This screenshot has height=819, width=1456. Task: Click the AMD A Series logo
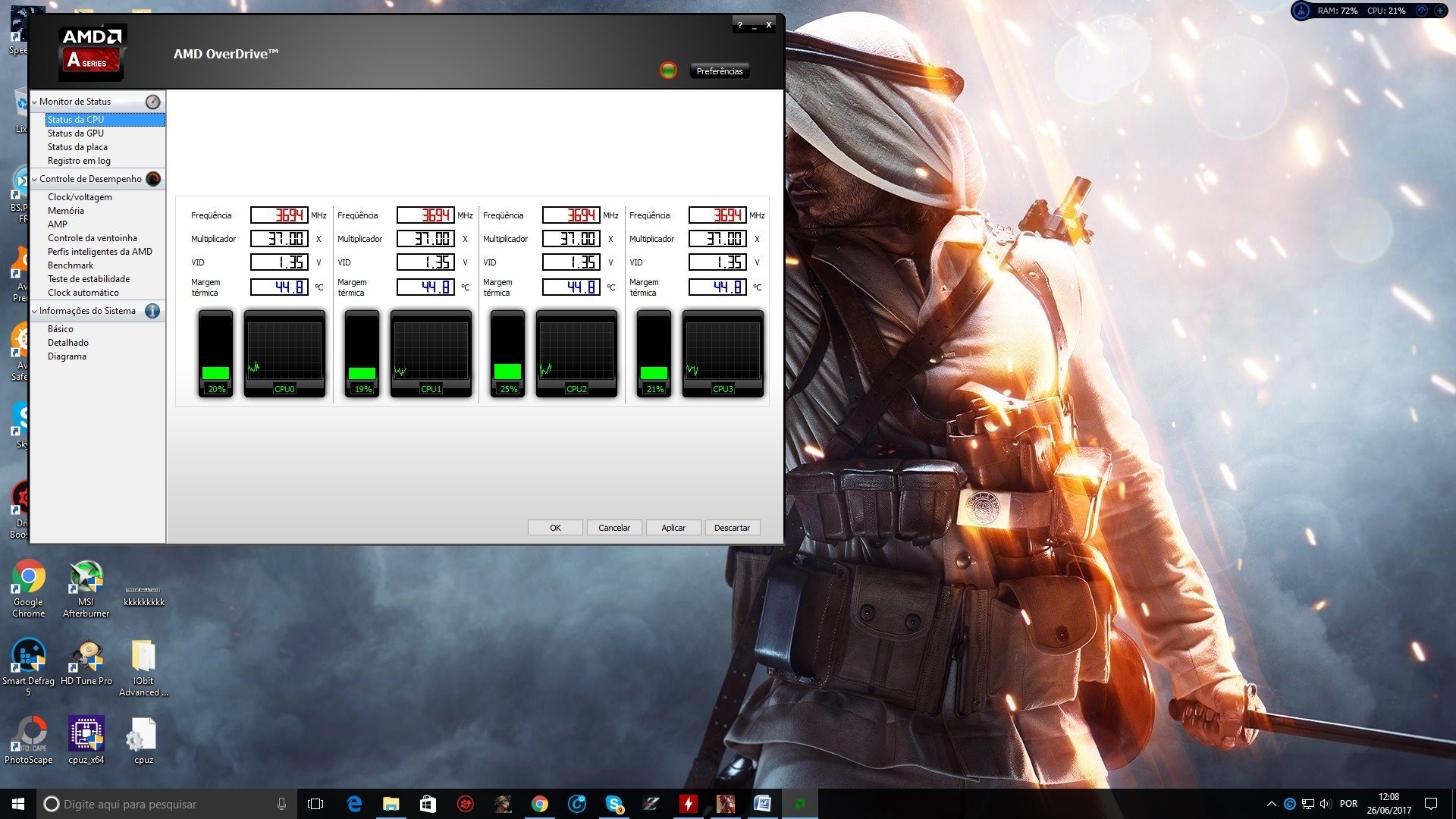[x=93, y=53]
